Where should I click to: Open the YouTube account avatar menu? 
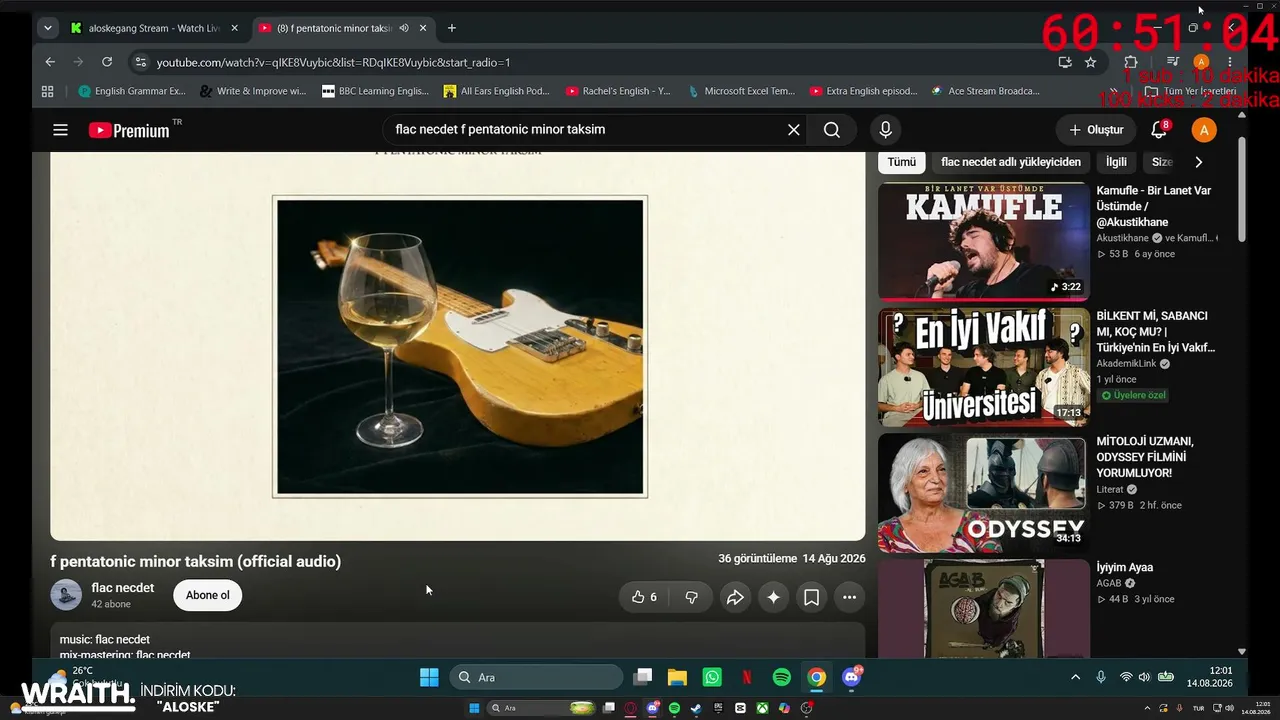click(x=1204, y=130)
